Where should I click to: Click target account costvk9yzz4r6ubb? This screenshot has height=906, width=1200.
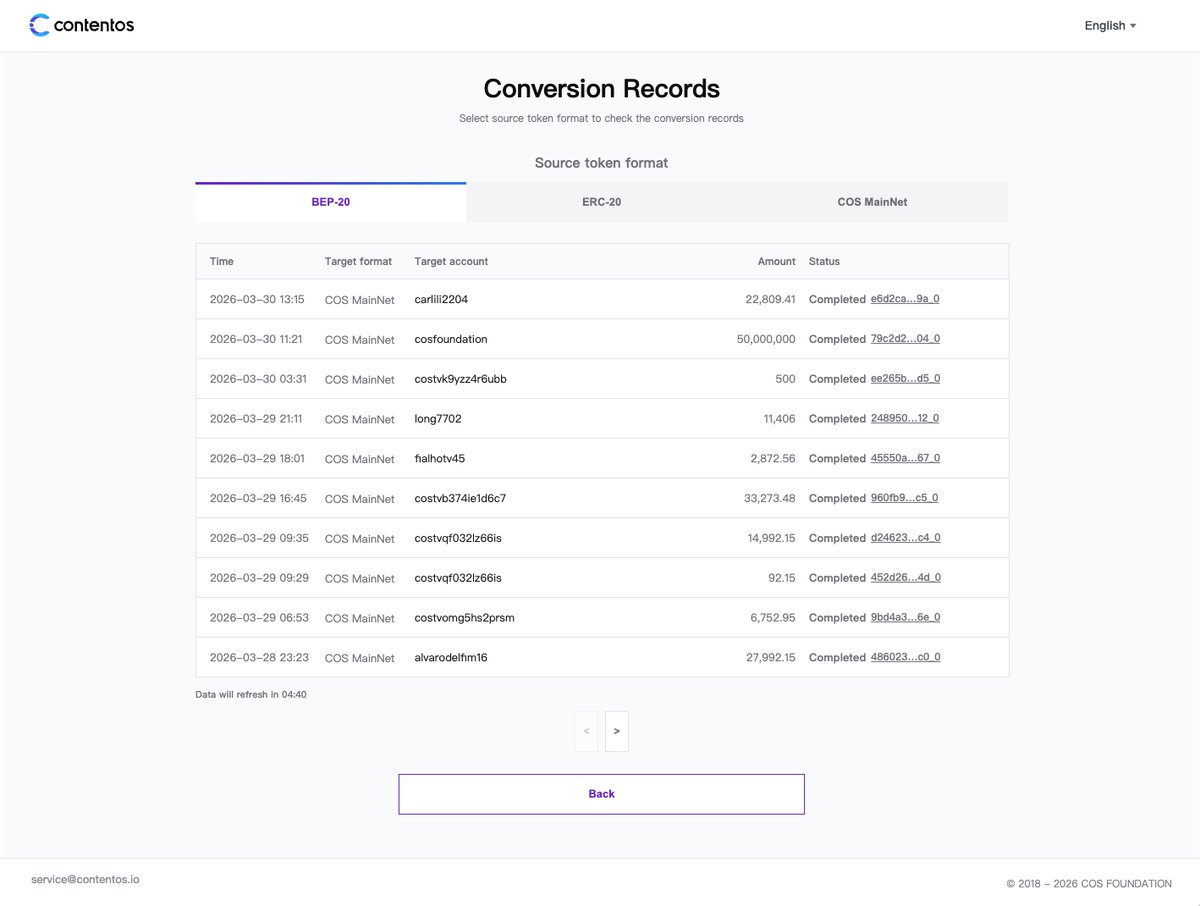click(460, 379)
